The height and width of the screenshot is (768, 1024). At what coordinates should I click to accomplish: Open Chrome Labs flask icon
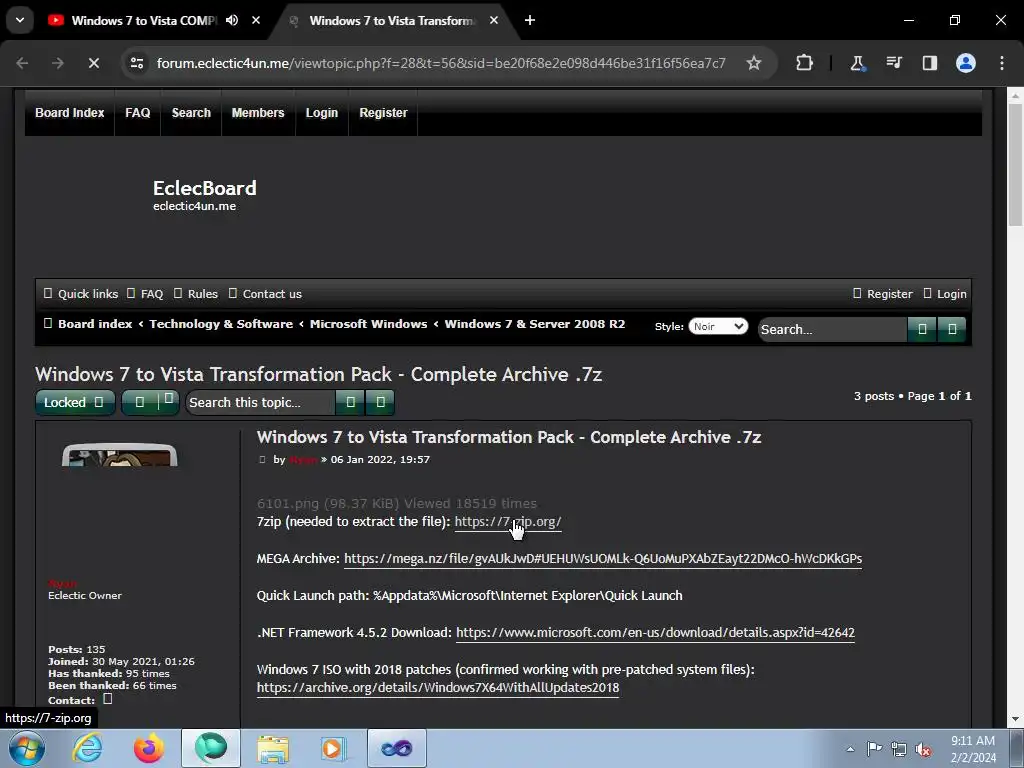click(x=857, y=63)
